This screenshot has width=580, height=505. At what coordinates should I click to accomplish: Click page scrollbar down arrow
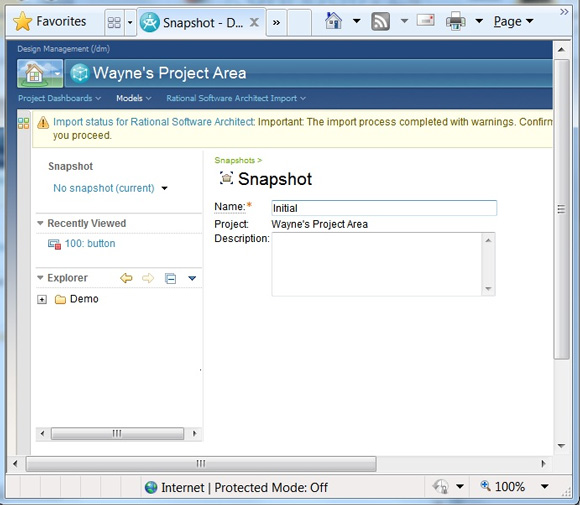click(561, 446)
